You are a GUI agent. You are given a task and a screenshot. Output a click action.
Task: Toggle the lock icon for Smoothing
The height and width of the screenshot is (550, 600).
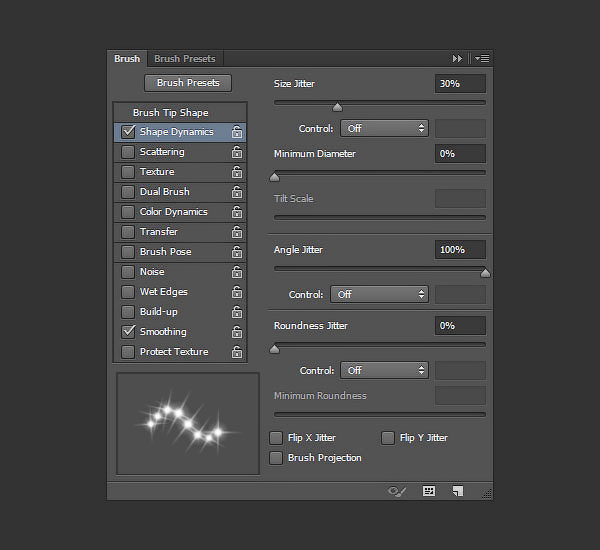pyautogui.click(x=237, y=331)
